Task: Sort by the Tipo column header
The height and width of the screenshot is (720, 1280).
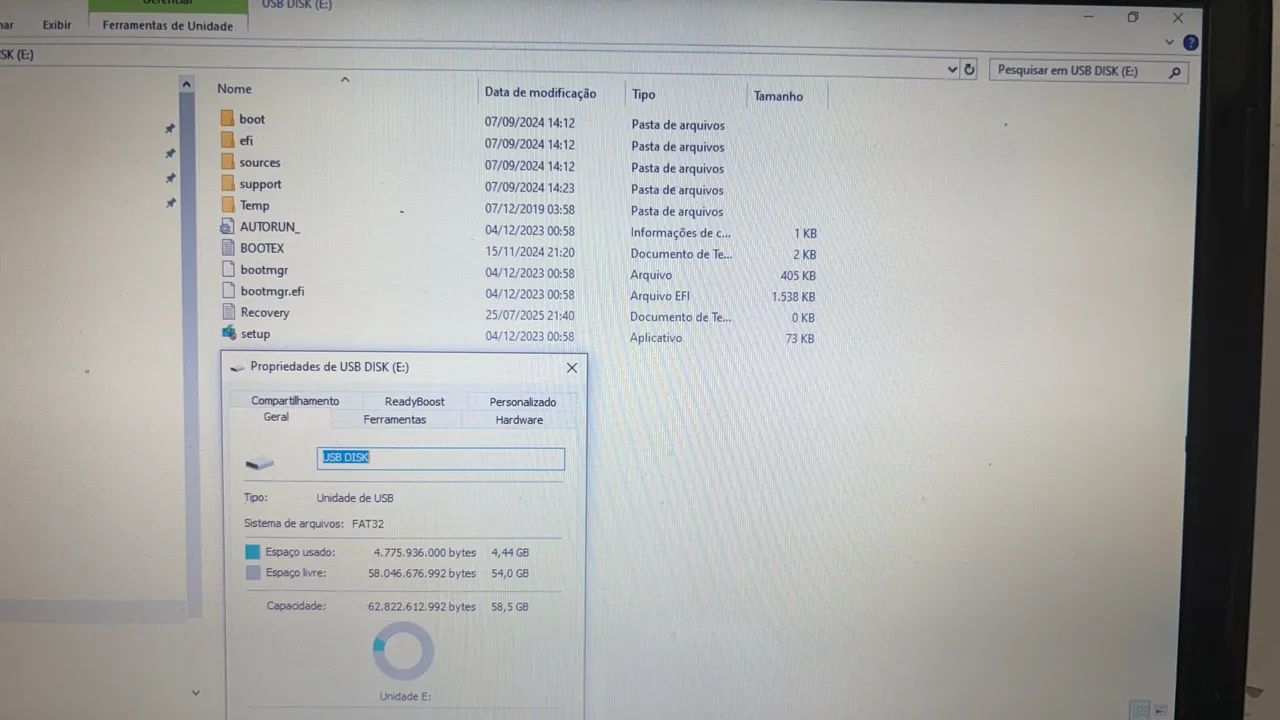Action: (643, 94)
